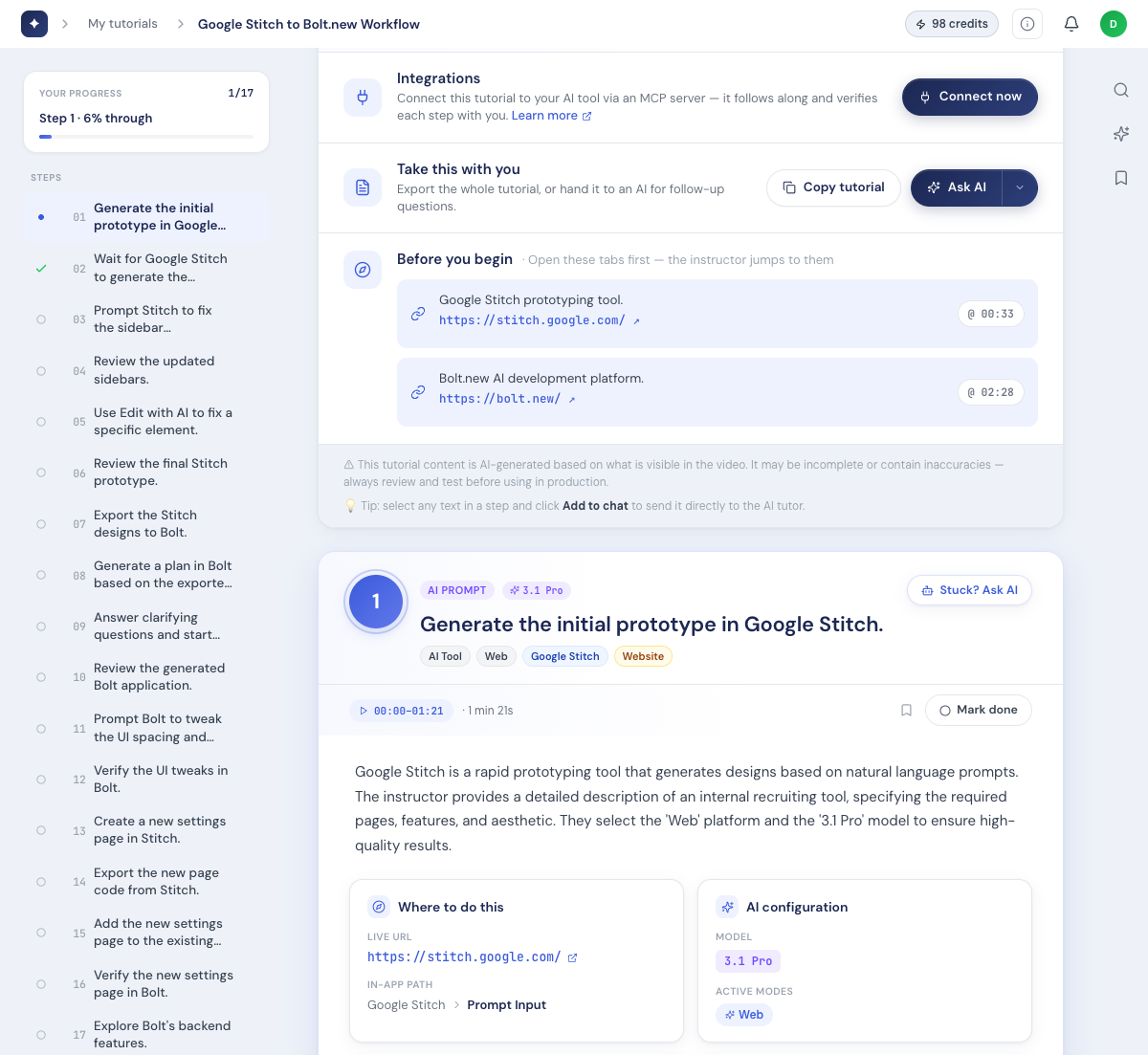Image resolution: width=1148 pixels, height=1055 pixels.
Task: Select step 01 Generate the initial prototype
Action: [x=145, y=217]
